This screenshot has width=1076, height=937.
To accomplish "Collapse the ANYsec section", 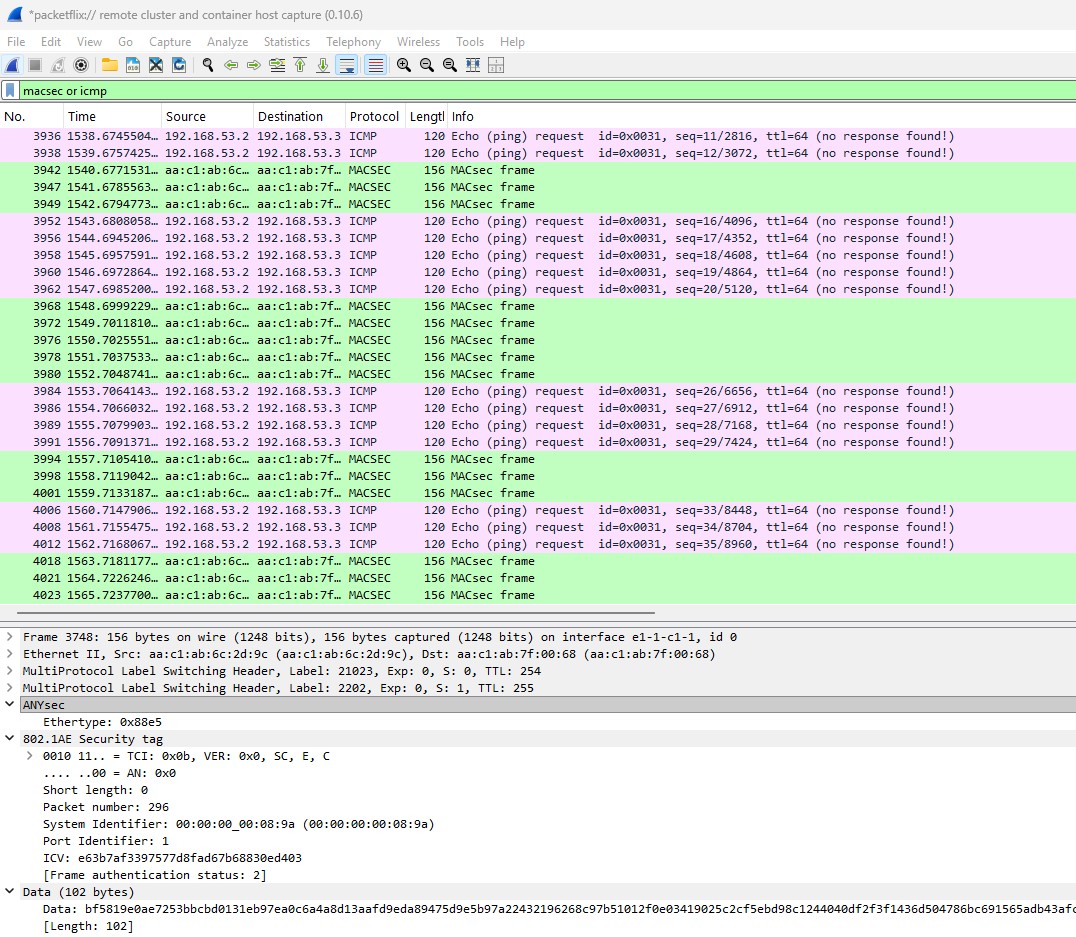I will 10,704.
